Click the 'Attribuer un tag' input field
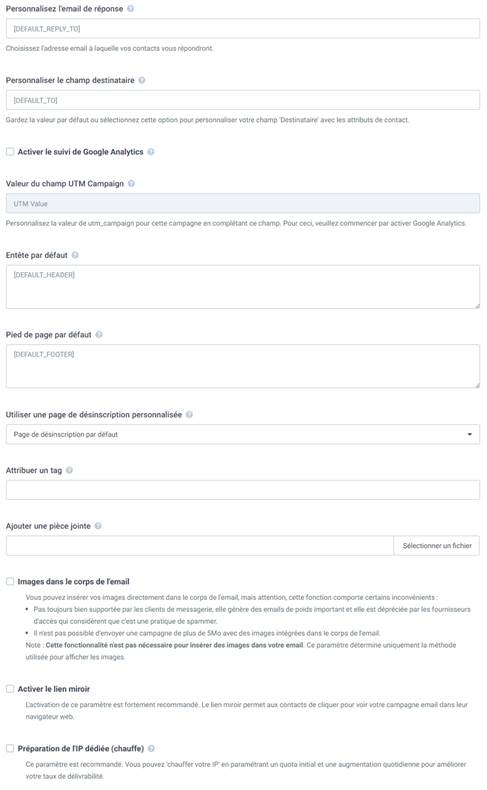 coord(243,490)
